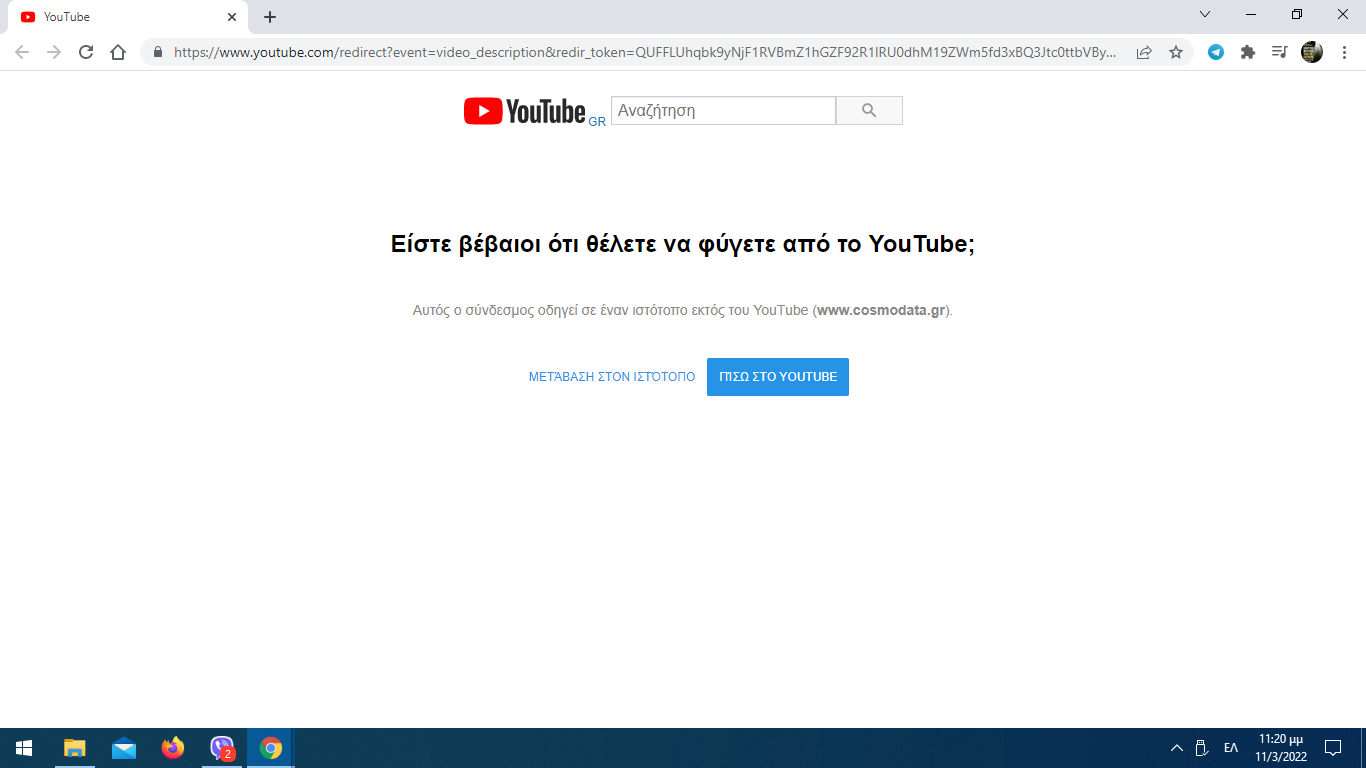Restore down the Chrome window
Viewport: 1366px width, 768px height.
click(x=1297, y=14)
